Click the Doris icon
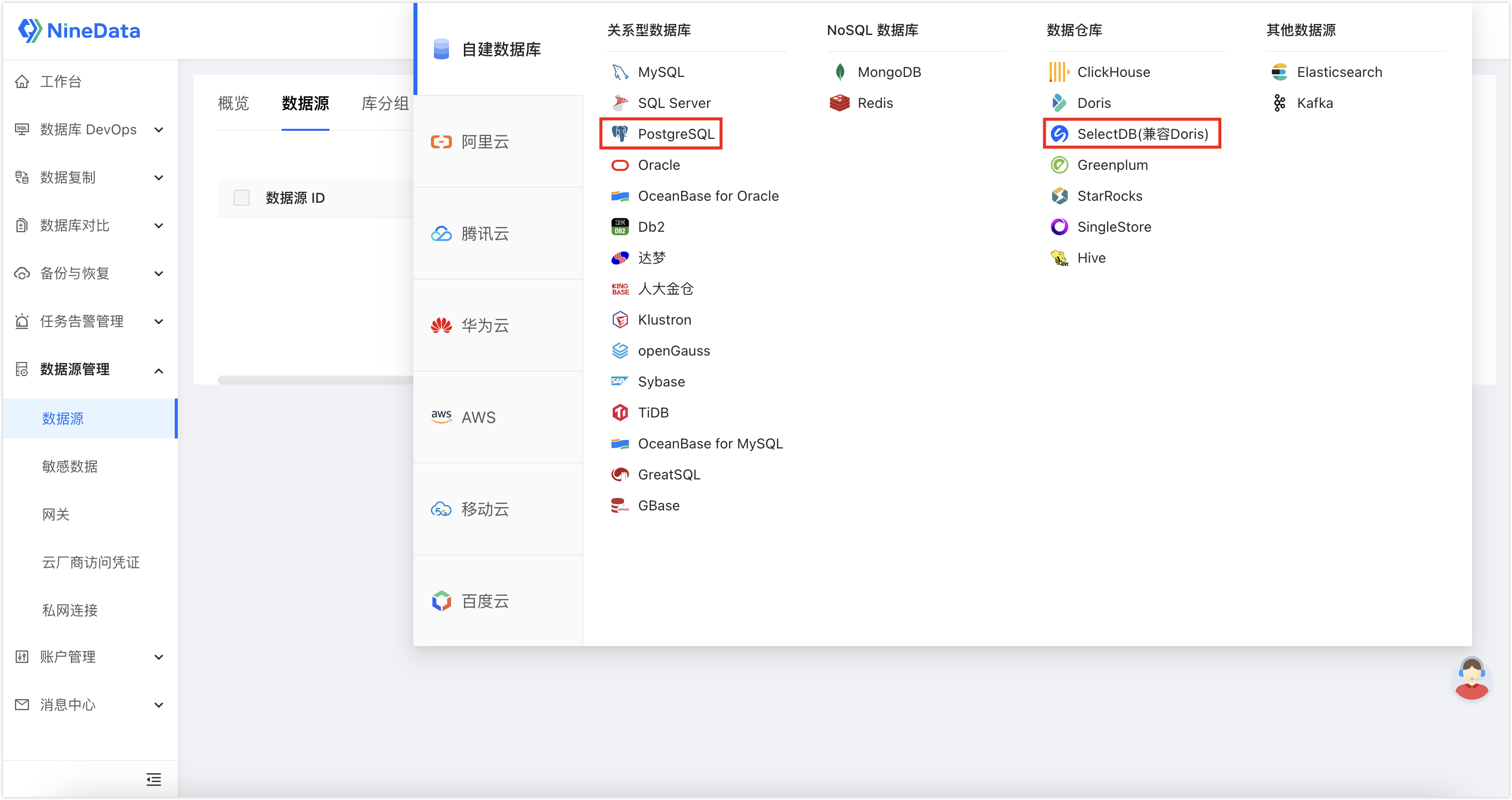The height and width of the screenshot is (800, 1512). tap(1059, 103)
